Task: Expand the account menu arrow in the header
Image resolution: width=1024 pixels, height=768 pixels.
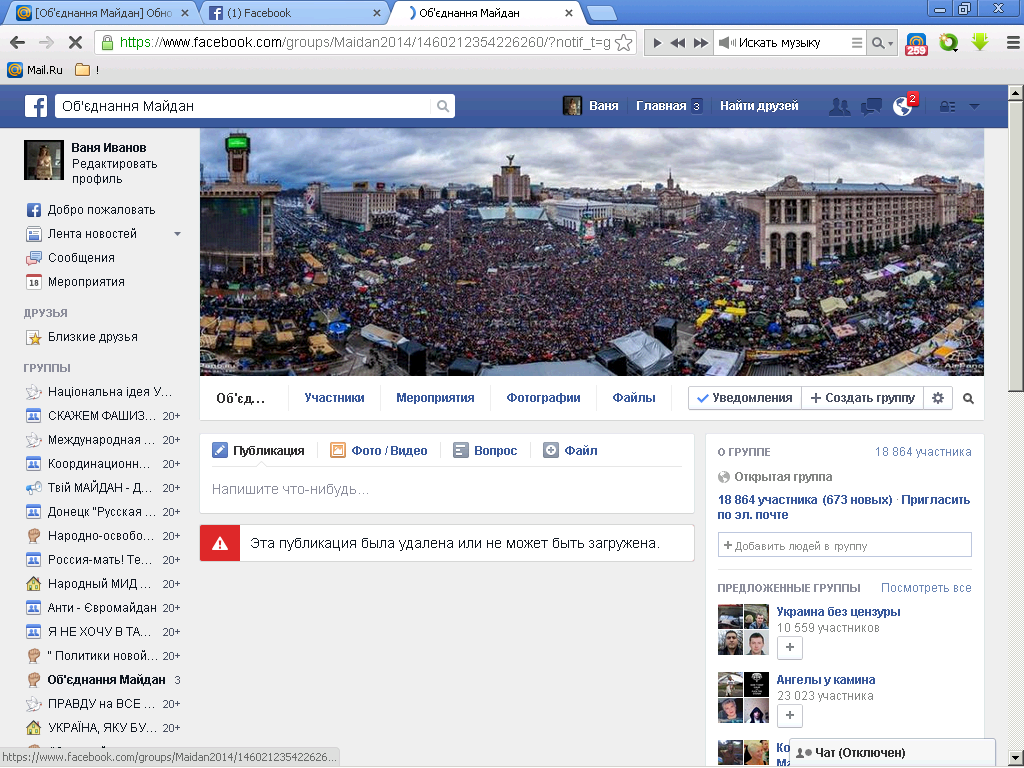Action: tap(974, 106)
